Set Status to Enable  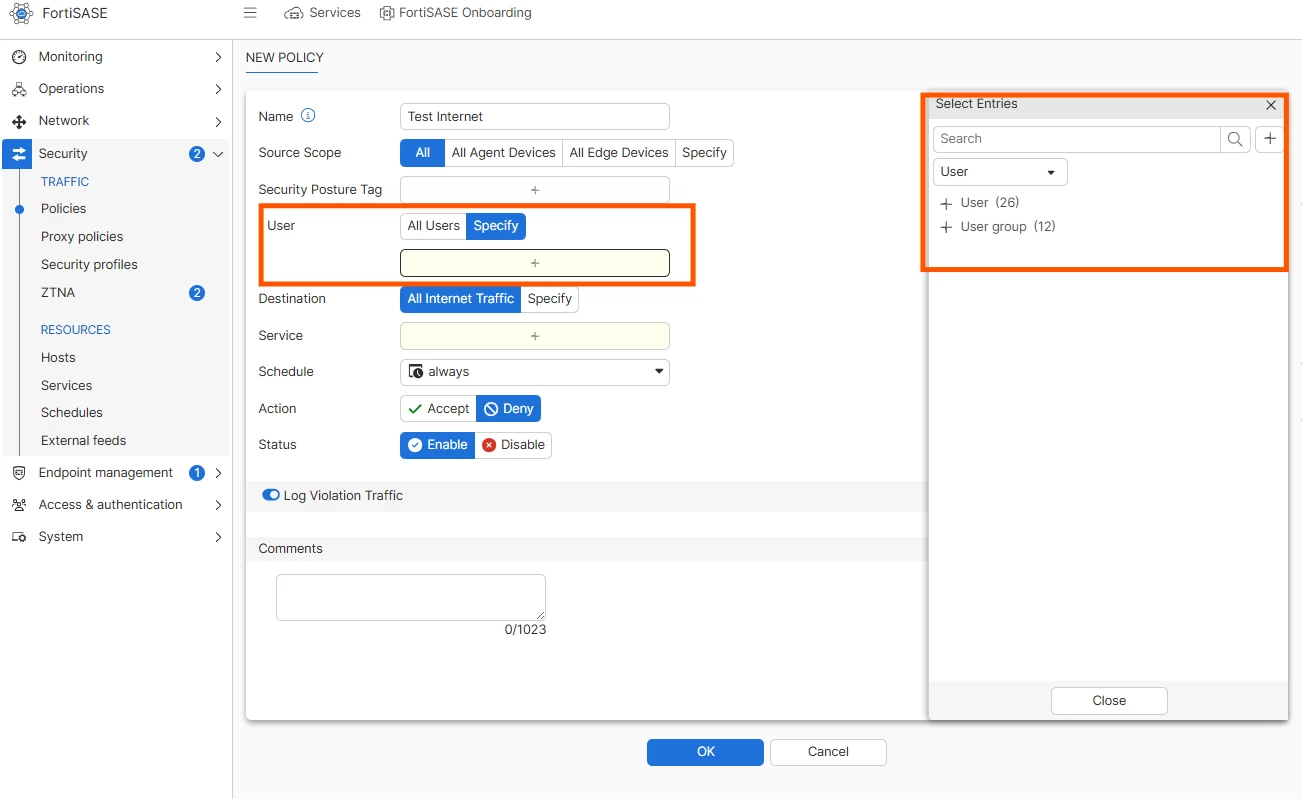437,445
